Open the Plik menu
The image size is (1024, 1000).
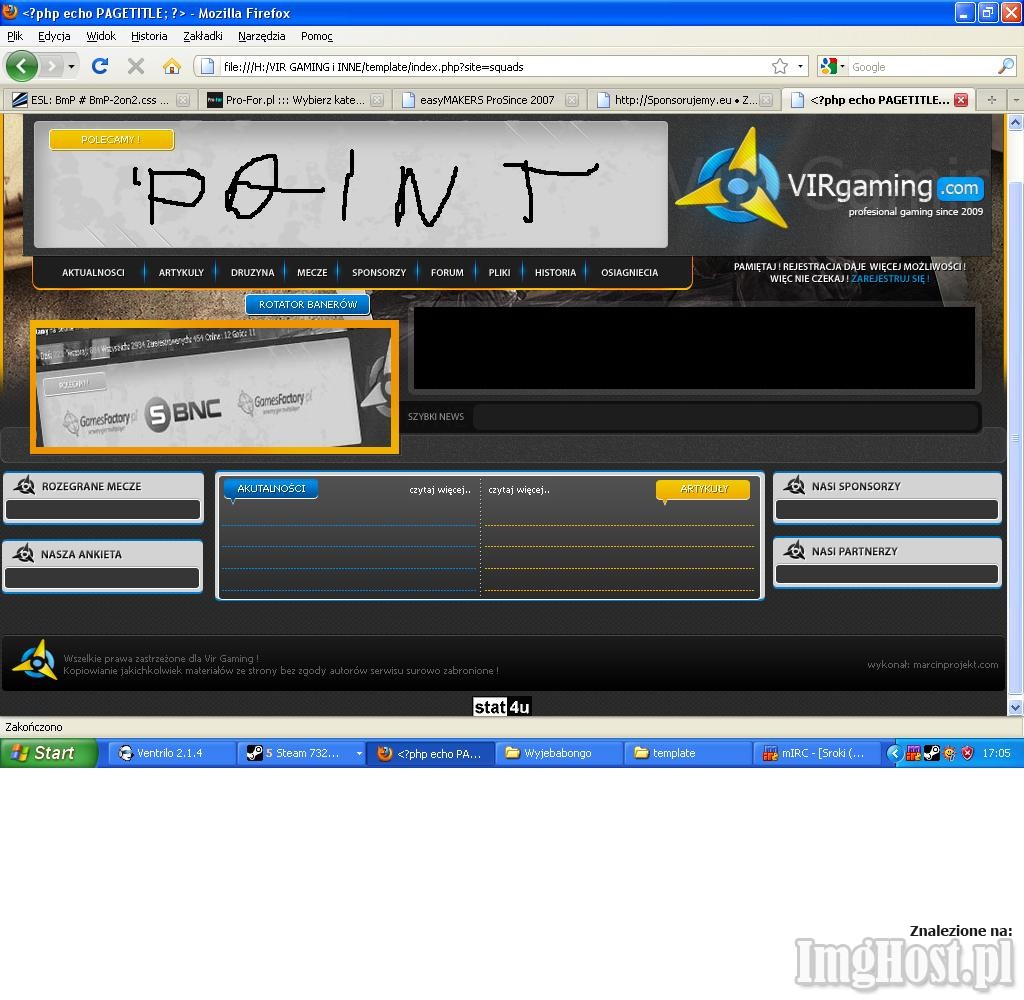[15, 36]
